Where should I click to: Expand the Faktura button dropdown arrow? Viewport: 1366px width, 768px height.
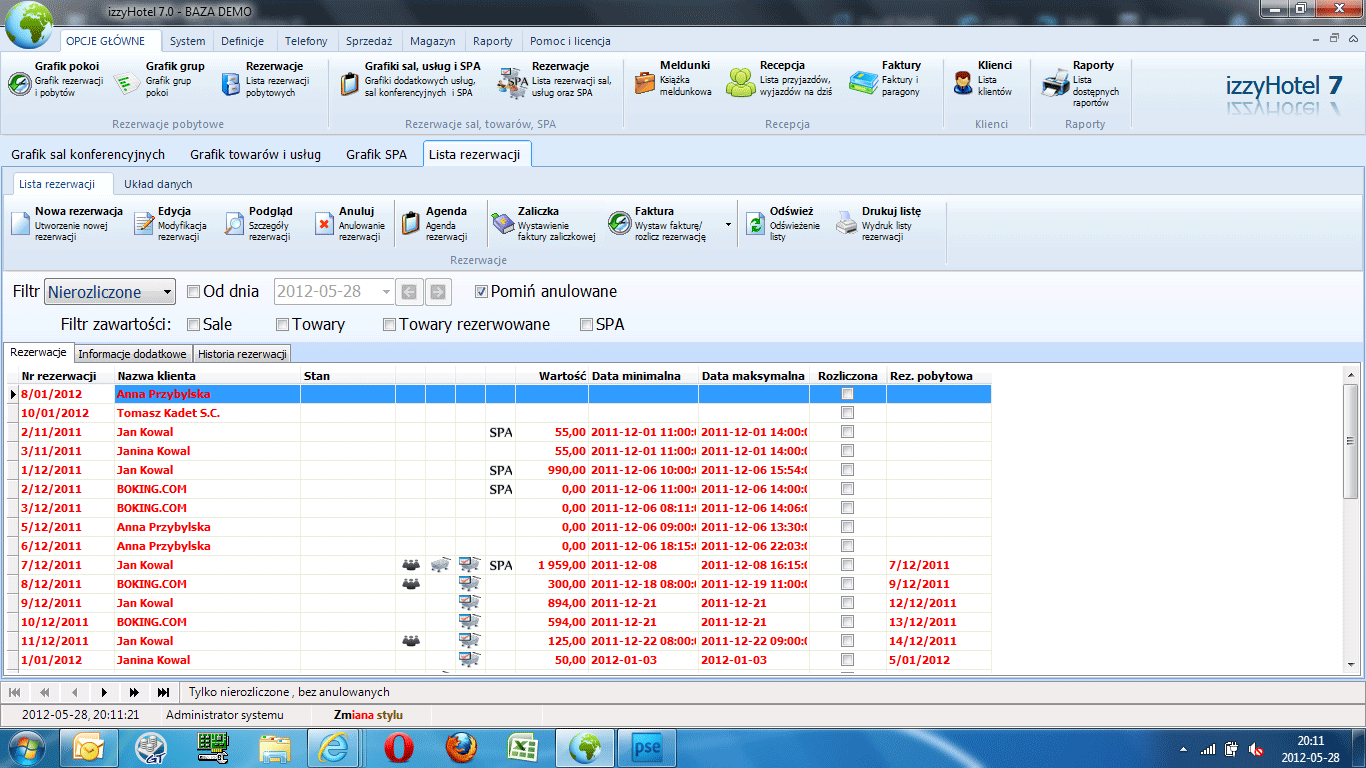728,224
